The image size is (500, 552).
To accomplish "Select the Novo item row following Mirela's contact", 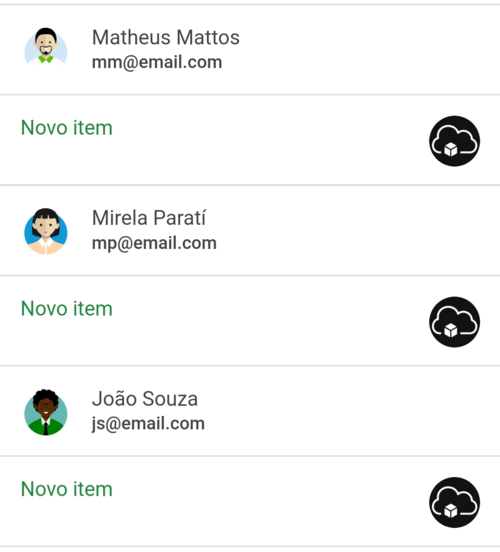I will pos(250,321).
